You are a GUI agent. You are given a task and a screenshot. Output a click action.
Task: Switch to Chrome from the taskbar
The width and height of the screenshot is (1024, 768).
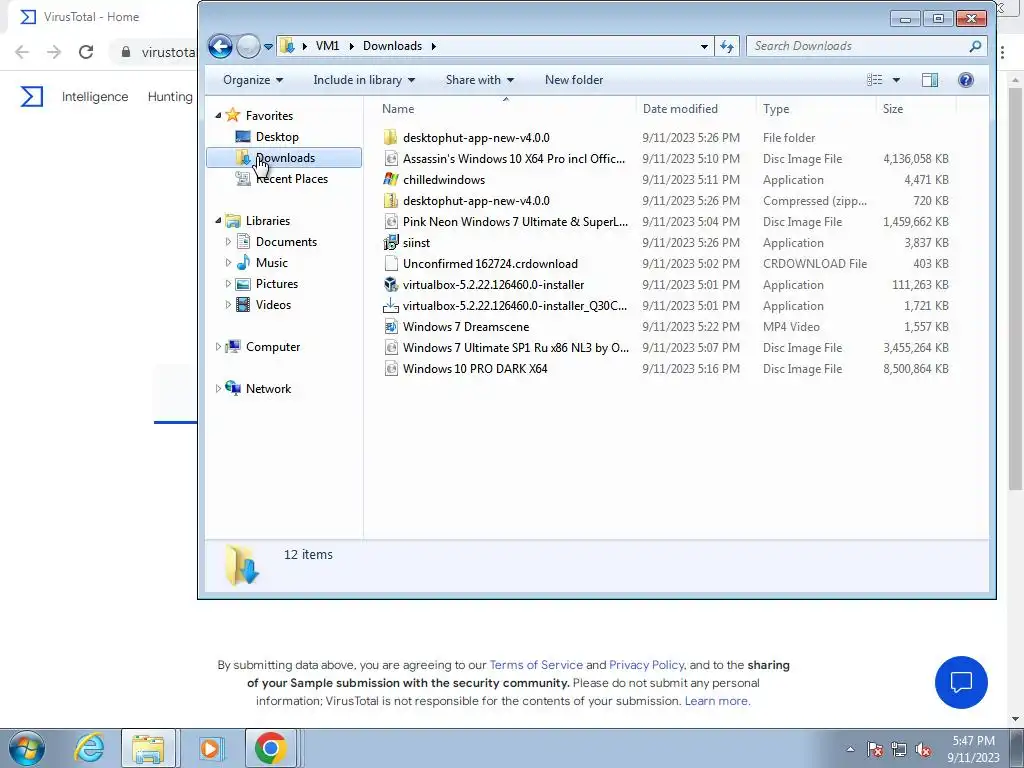(x=270, y=748)
